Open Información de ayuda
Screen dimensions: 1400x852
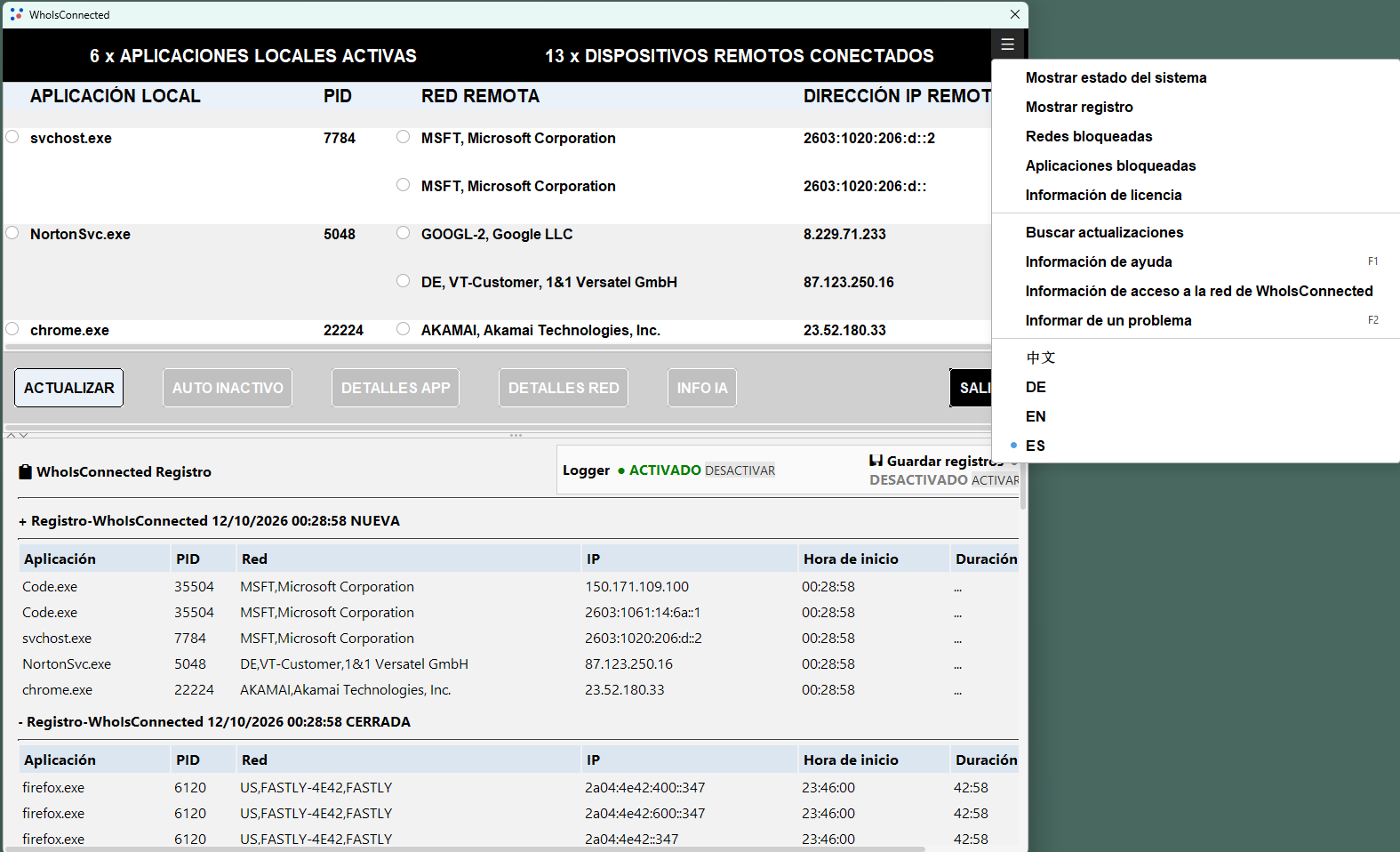pyautogui.click(x=1196, y=261)
